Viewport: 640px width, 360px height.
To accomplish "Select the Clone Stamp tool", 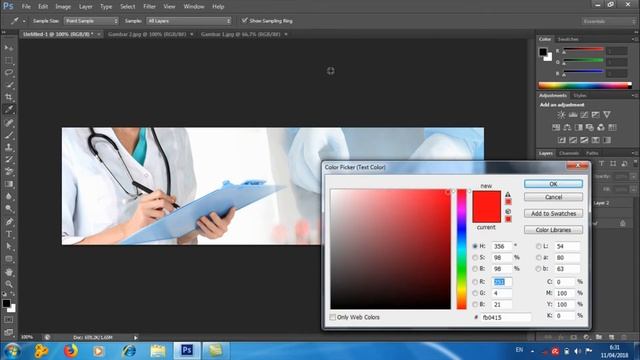I will click(9, 147).
